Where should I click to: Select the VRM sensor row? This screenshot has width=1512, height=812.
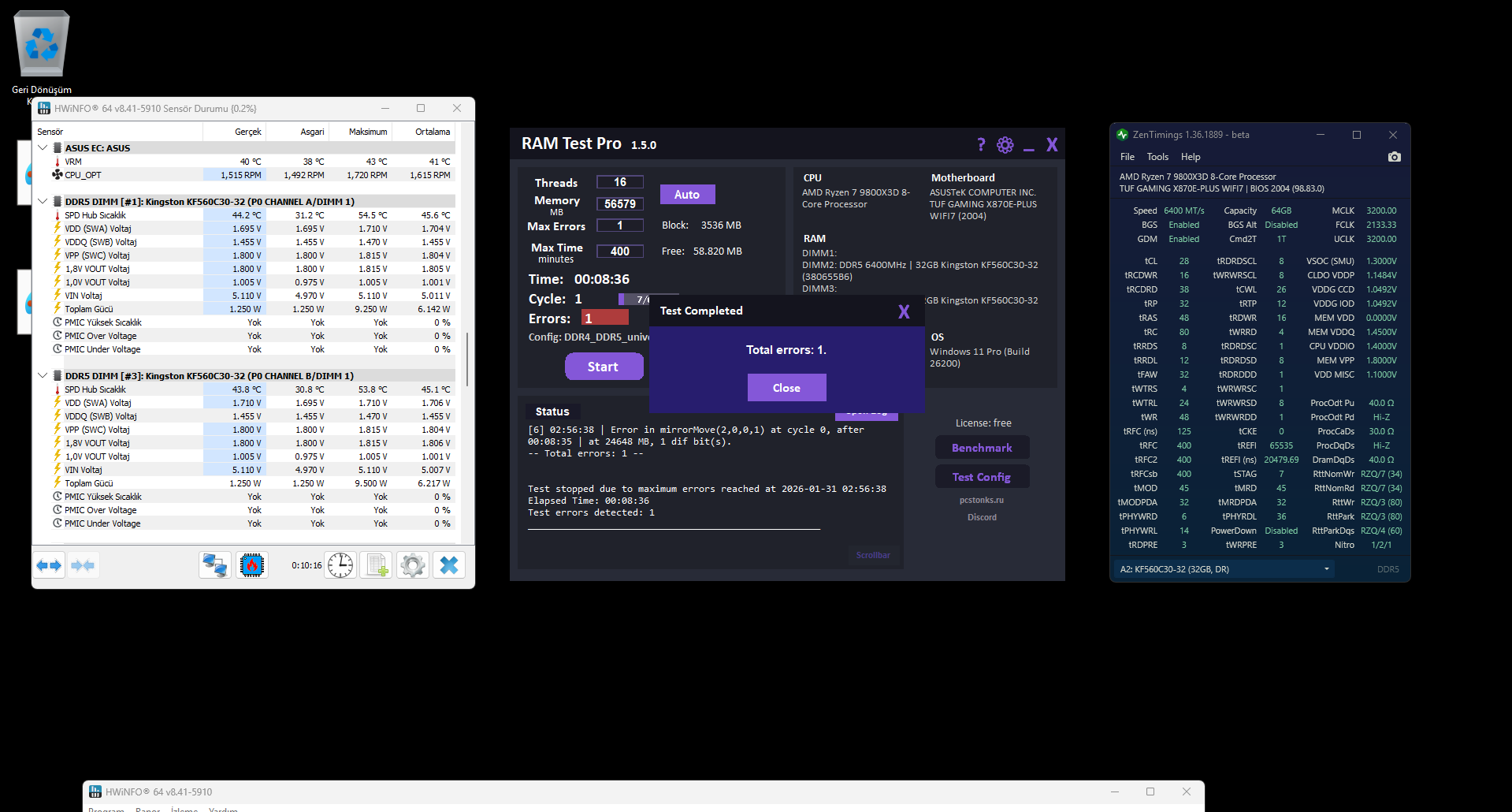pyautogui.click(x=246, y=162)
